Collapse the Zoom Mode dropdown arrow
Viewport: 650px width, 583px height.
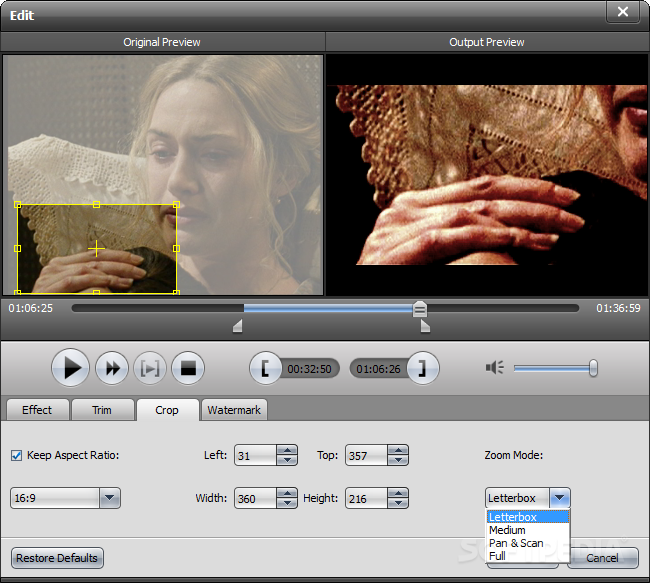click(560, 498)
